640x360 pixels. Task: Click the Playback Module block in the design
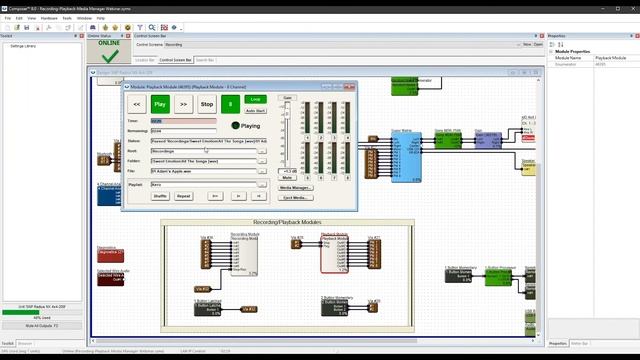pyautogui.click(x=334, y=254)
